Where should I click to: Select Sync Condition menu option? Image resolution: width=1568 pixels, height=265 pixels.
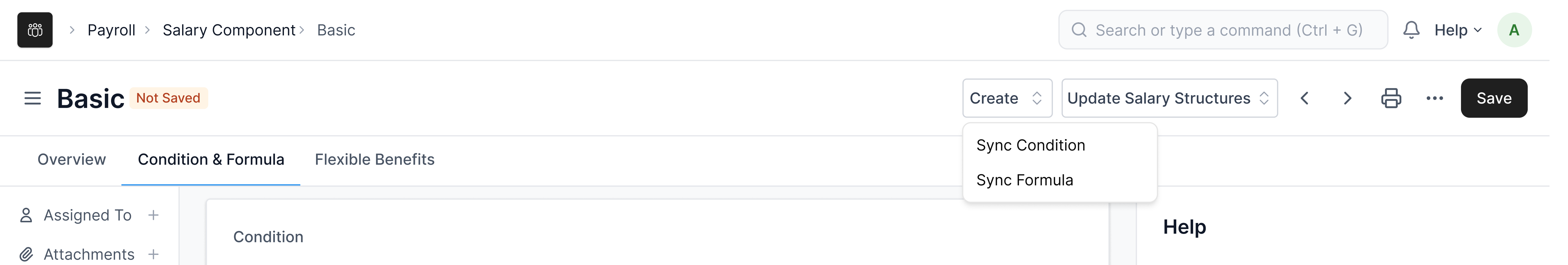1031,146
